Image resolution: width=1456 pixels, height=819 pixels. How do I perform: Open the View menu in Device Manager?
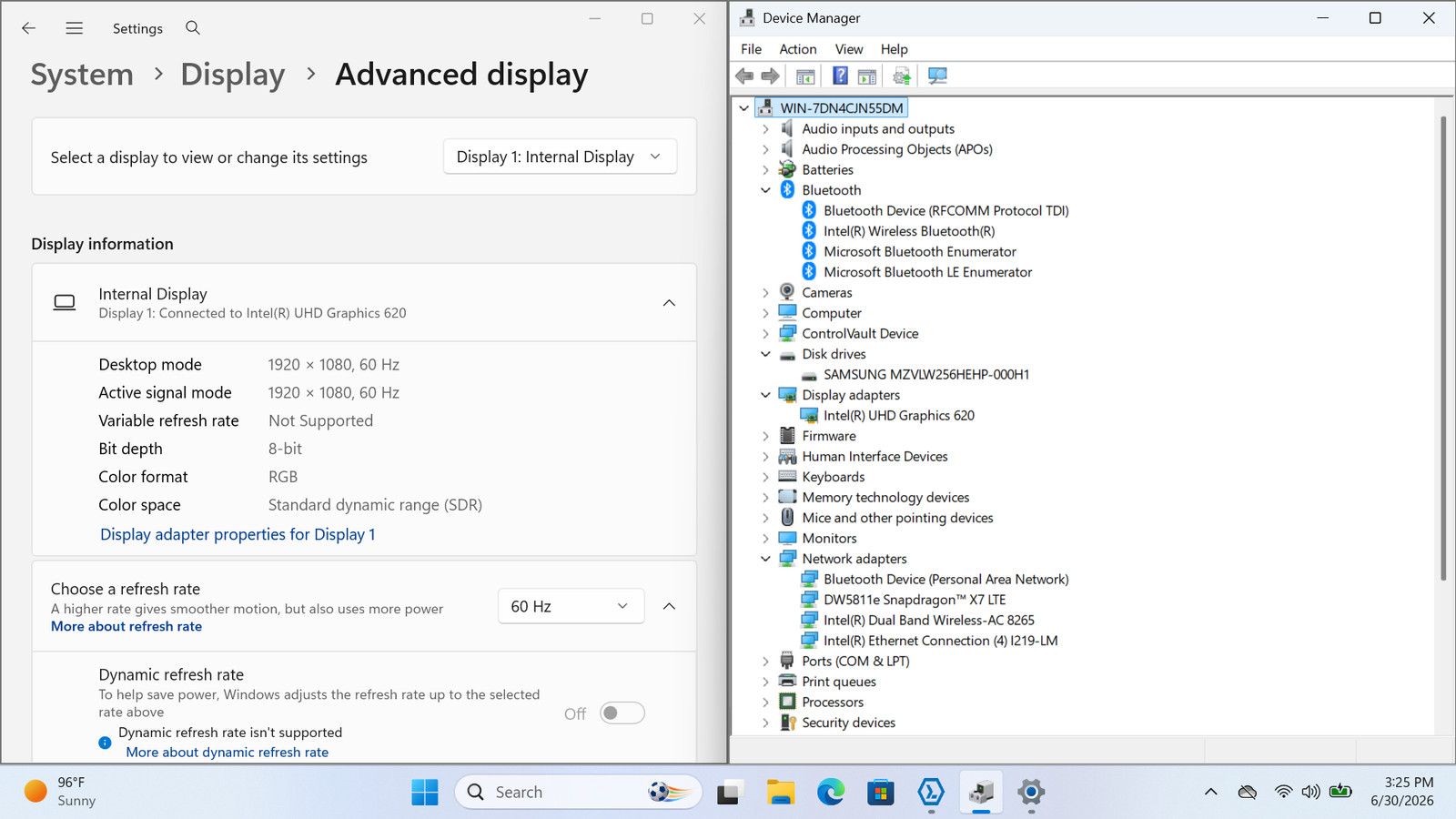click(x=849, y=49)
